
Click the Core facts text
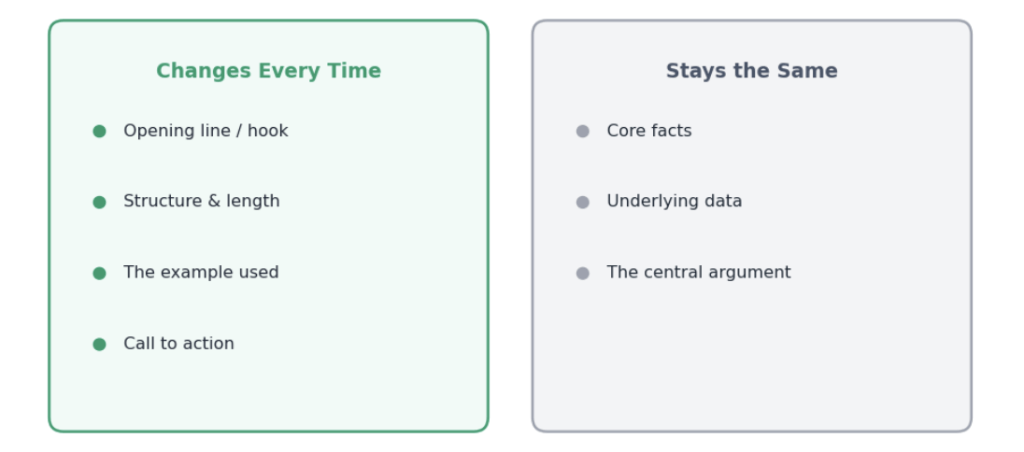point(649,131)
